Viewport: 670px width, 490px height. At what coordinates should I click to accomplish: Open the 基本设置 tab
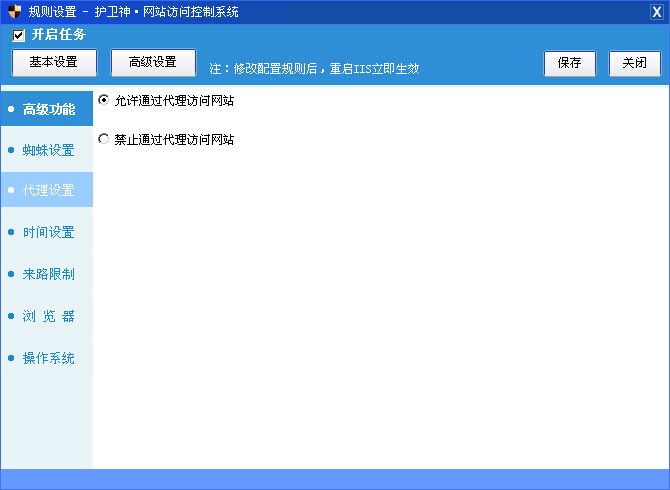pyautogui.click(x=54, y=62)
